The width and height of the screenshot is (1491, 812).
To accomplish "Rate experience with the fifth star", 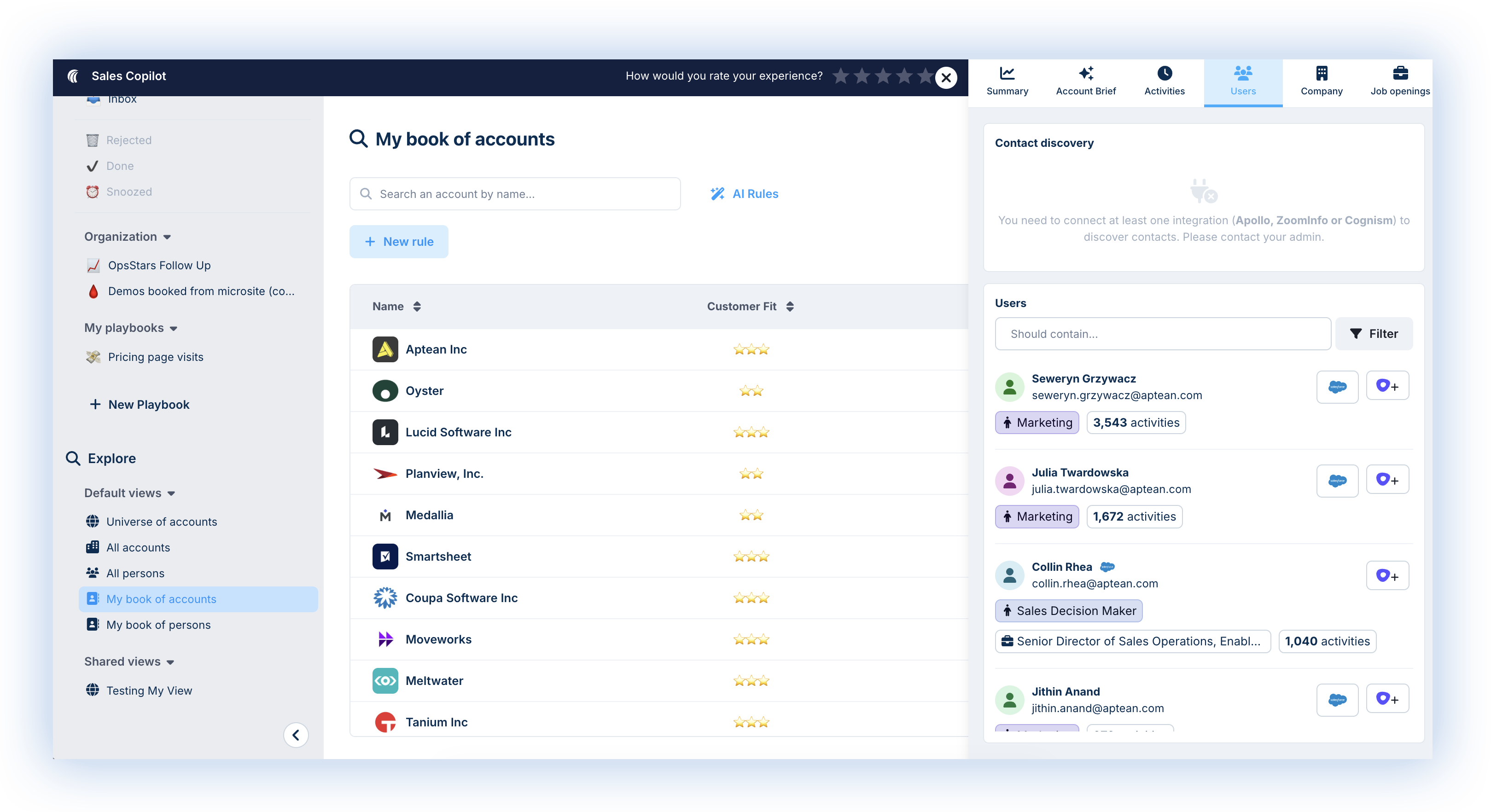I will 925,76.
